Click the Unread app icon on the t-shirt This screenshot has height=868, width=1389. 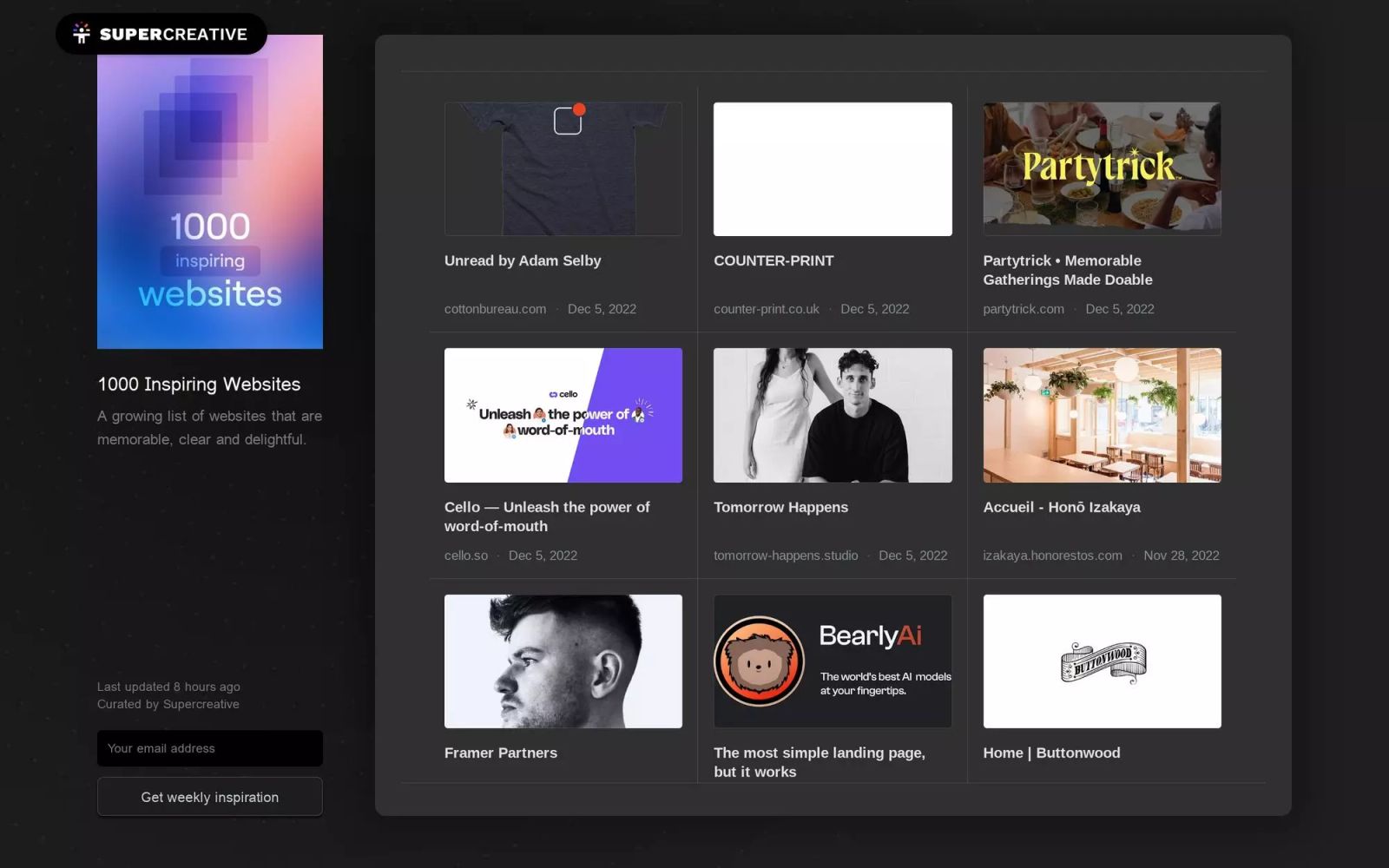tap(569, 120)
